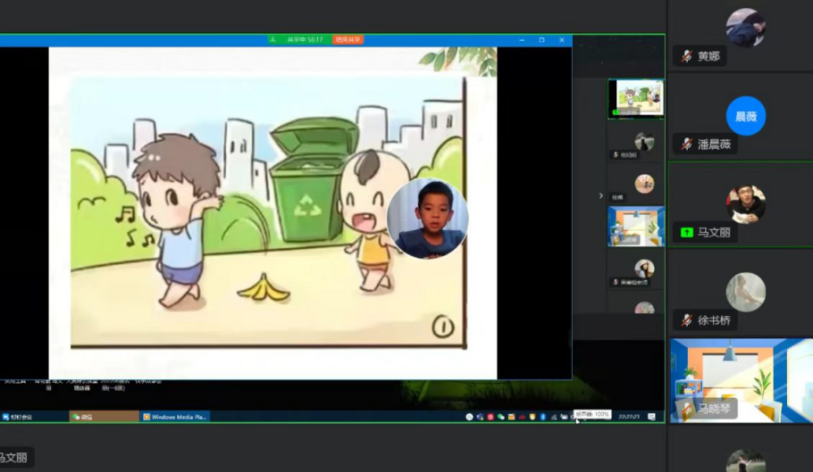Select the shared-screen thumbnail in the inner strip
This screenshot has width=813, height=472.
(635, 98)
